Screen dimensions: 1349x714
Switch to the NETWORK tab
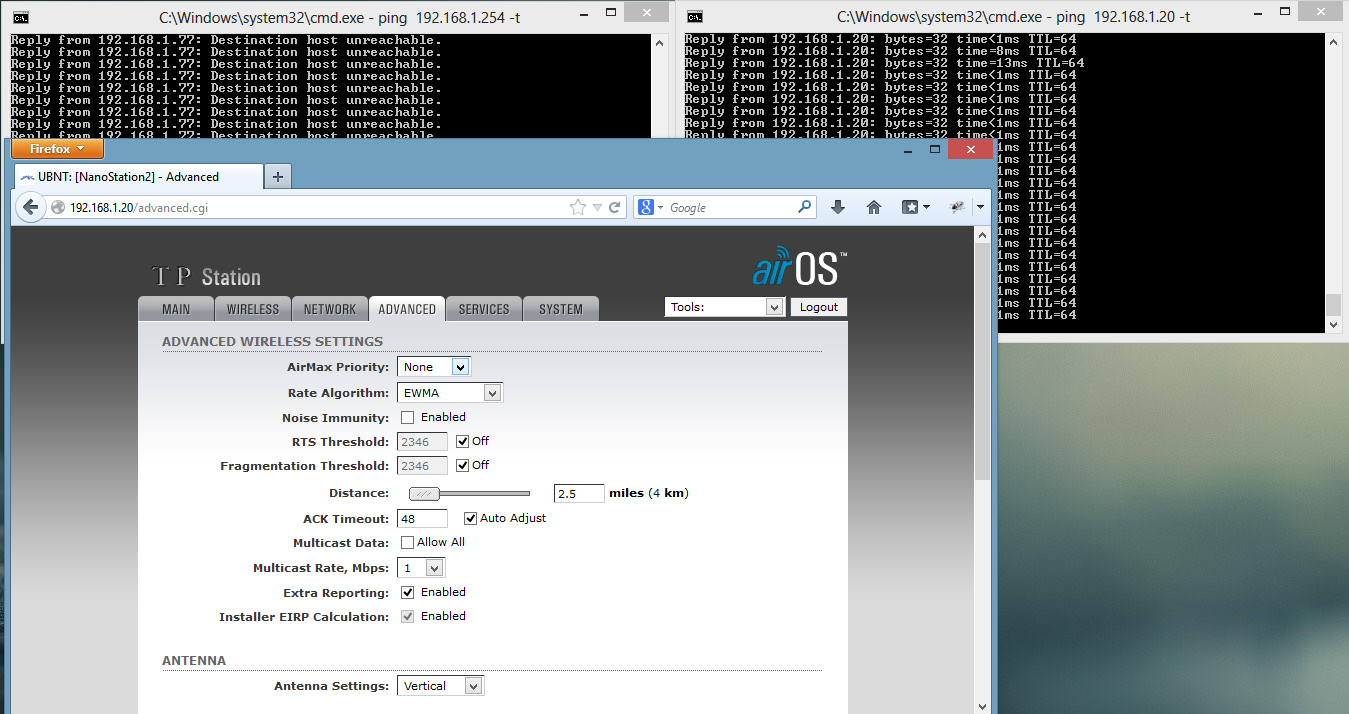(330, 309)
